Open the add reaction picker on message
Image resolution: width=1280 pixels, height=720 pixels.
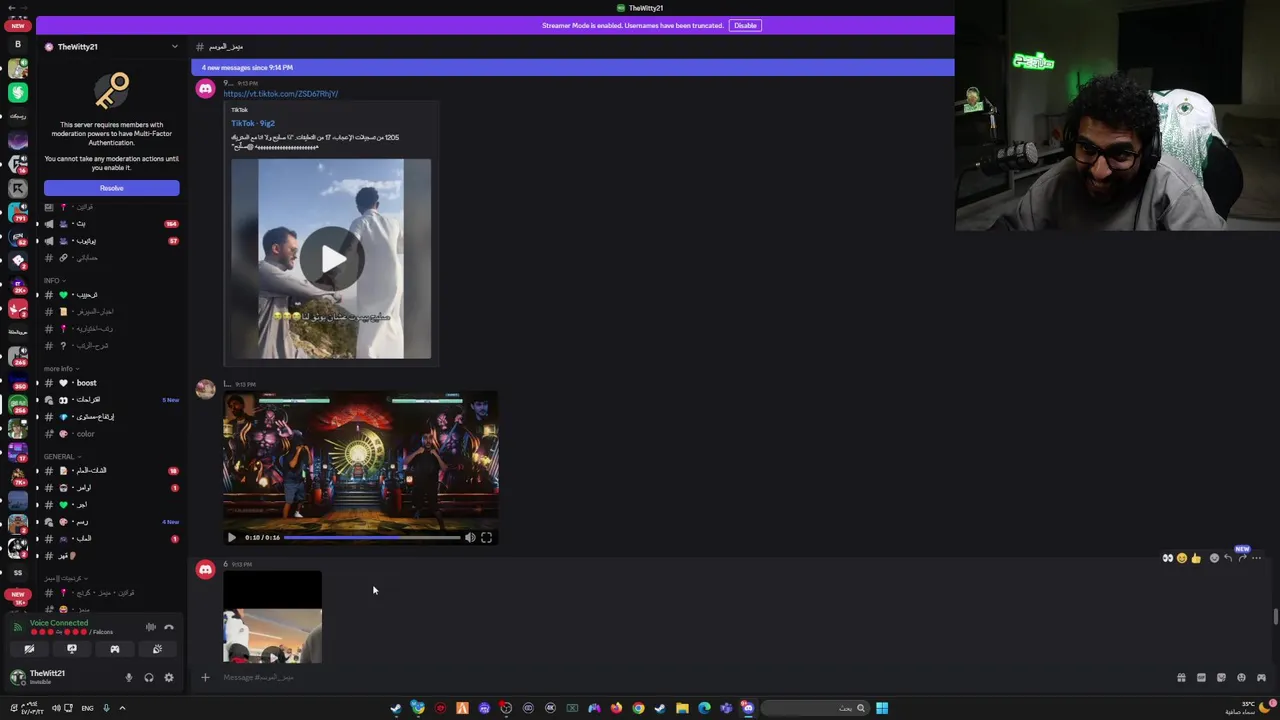click(1214, 558)
